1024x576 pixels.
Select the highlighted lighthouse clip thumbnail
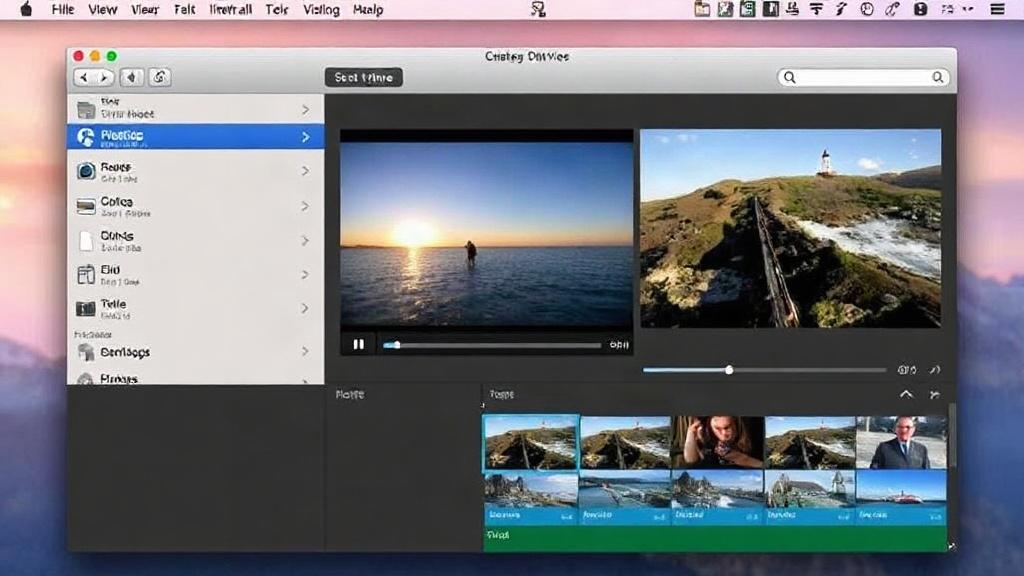tap(531, 442)
